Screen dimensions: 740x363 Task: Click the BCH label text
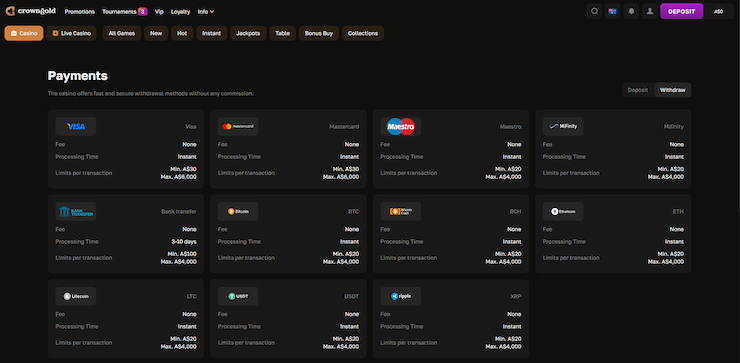515,211
